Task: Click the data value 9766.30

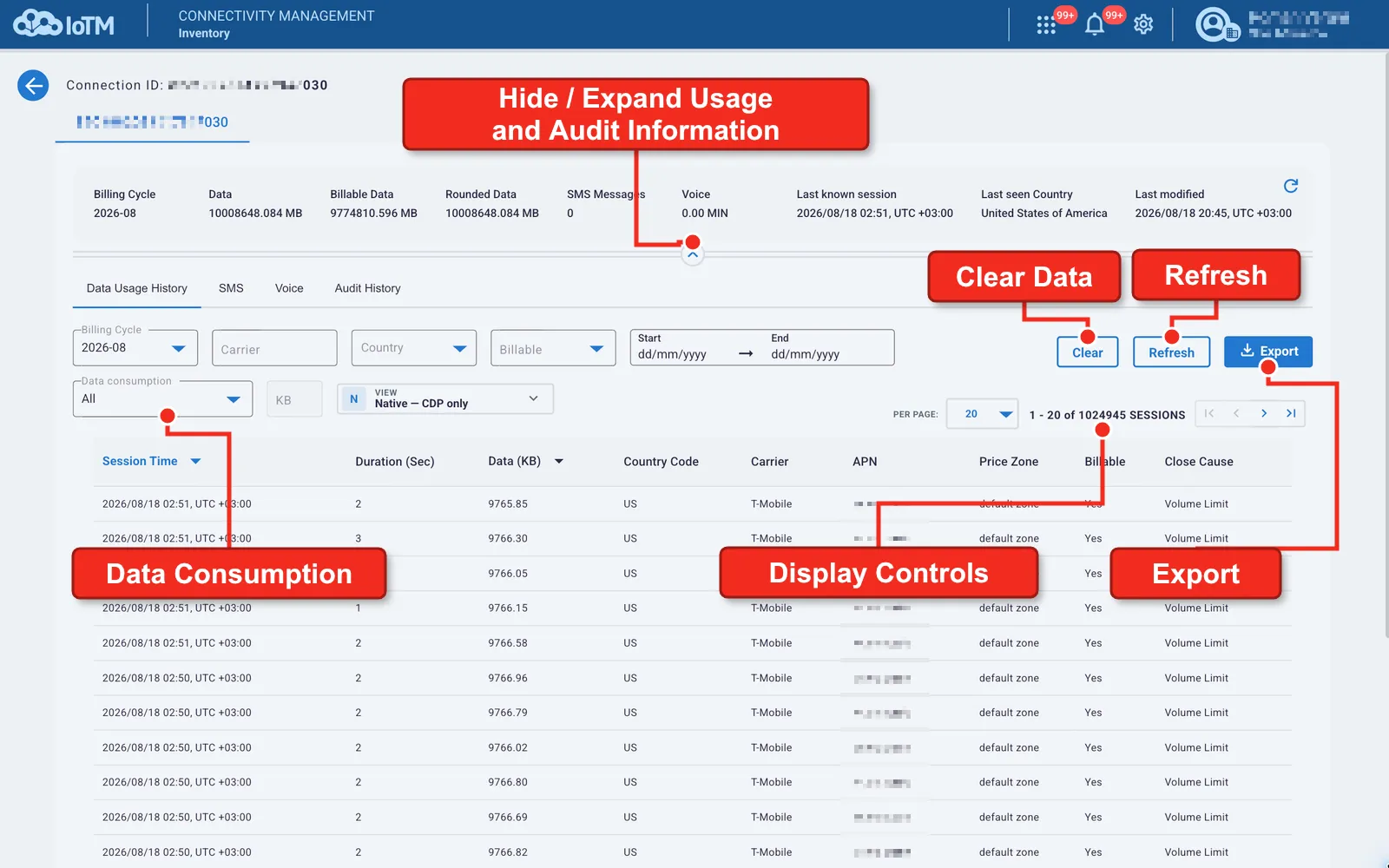Action: 508,538
